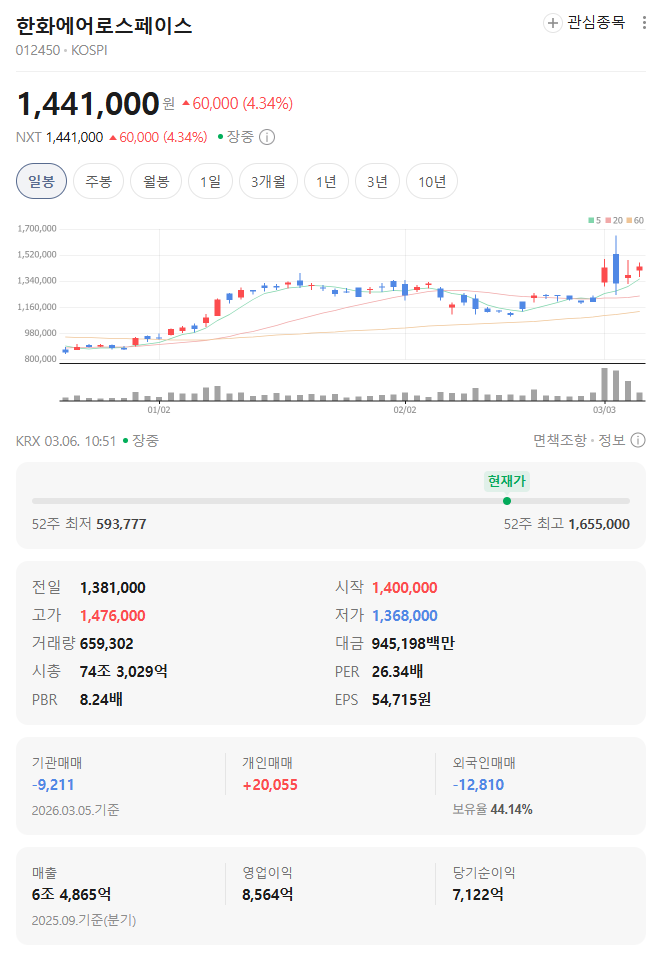Image resolution: width=658 pixels, height=956 pixels.
Task: Switch the chart to 3개월 range
Action: point(268,181)
